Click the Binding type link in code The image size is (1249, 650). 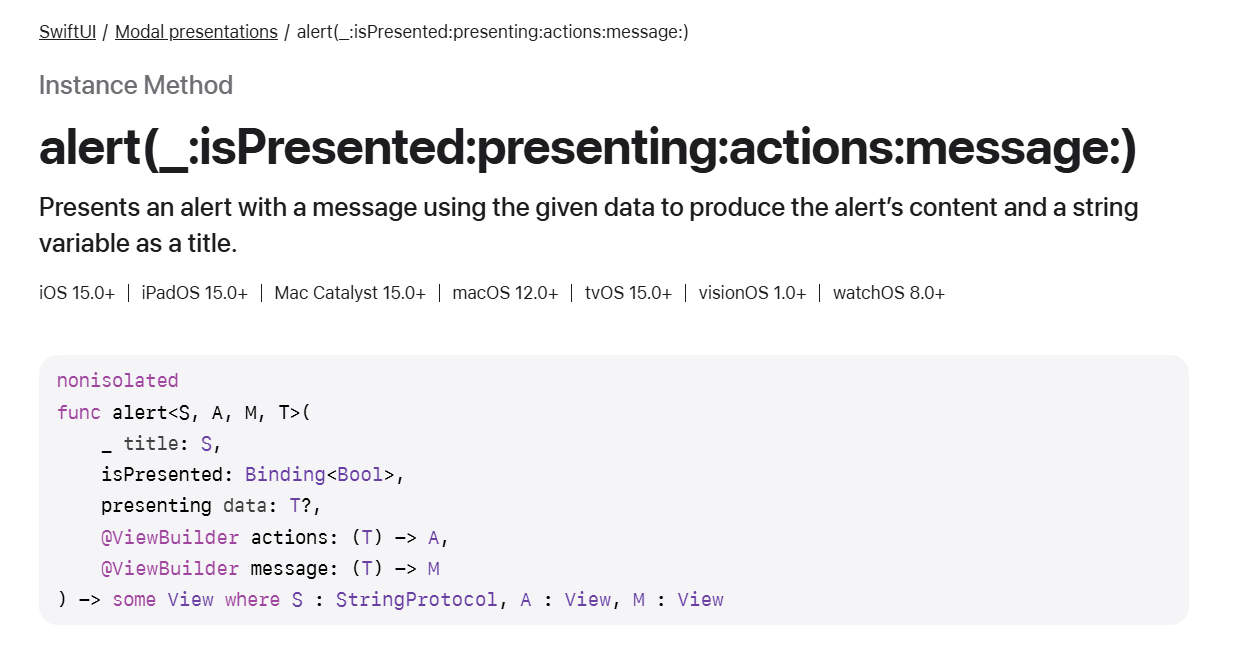(285, 474)
